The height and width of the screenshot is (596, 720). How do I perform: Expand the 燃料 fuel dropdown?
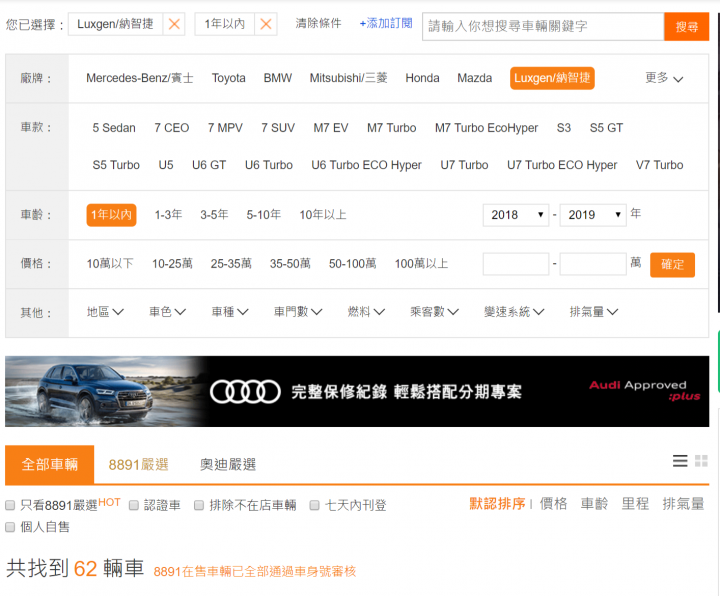(366, 312)
